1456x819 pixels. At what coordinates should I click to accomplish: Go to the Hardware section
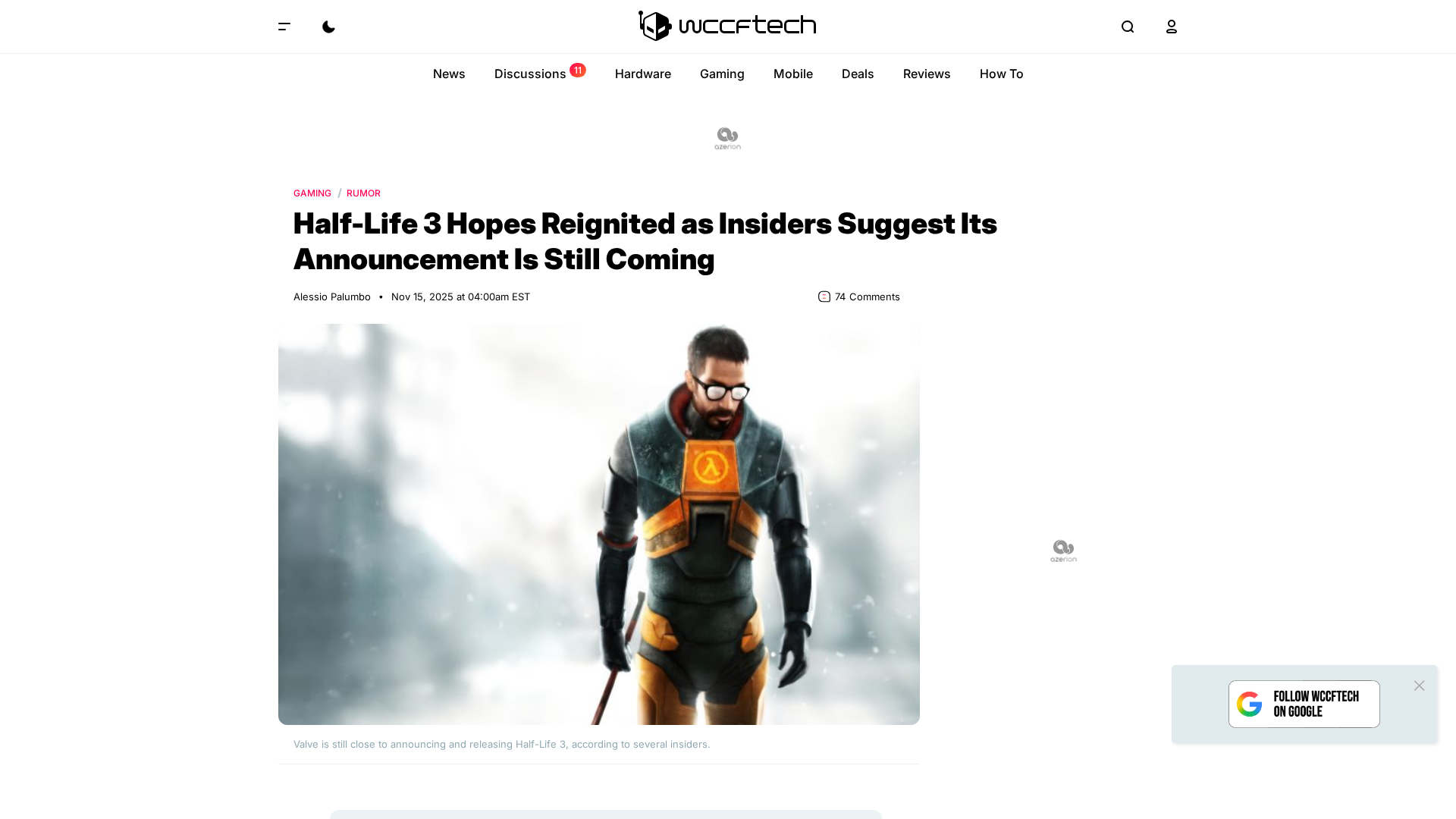pos(643,74)
